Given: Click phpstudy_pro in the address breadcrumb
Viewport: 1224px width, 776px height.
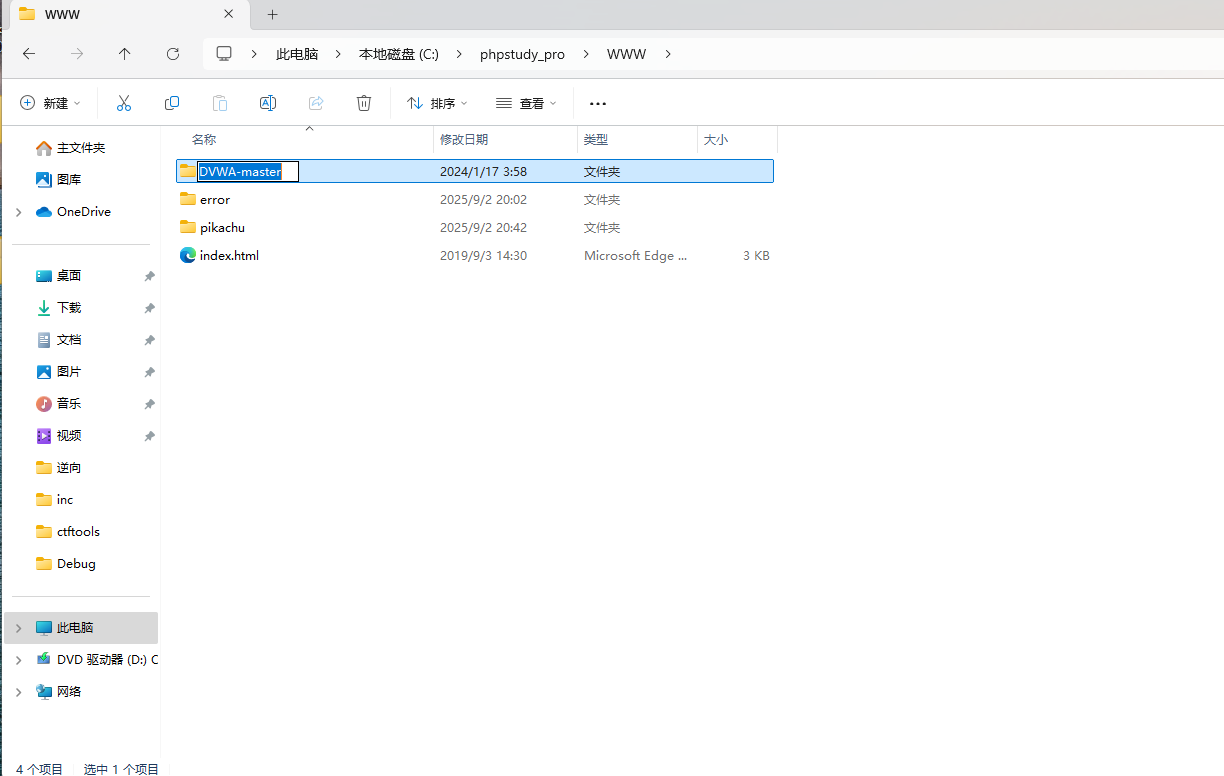Looking at the screenshot, I should point(522,54).
